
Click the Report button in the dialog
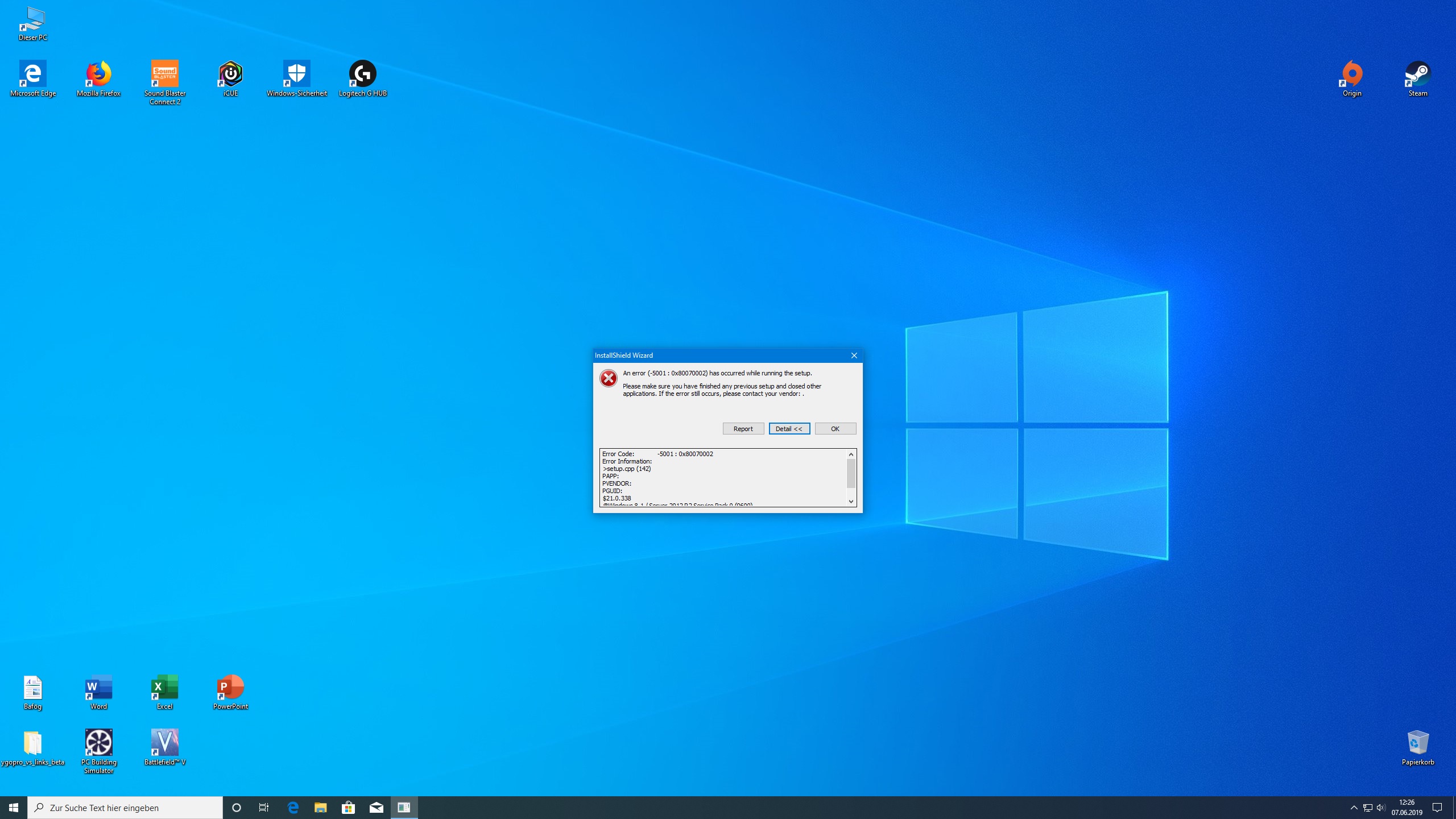(743, 429)
